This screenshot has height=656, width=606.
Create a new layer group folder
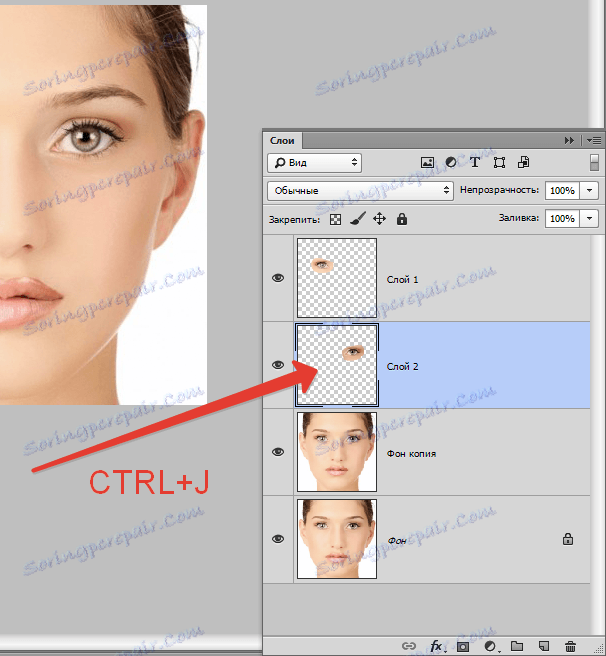point(517,646)
